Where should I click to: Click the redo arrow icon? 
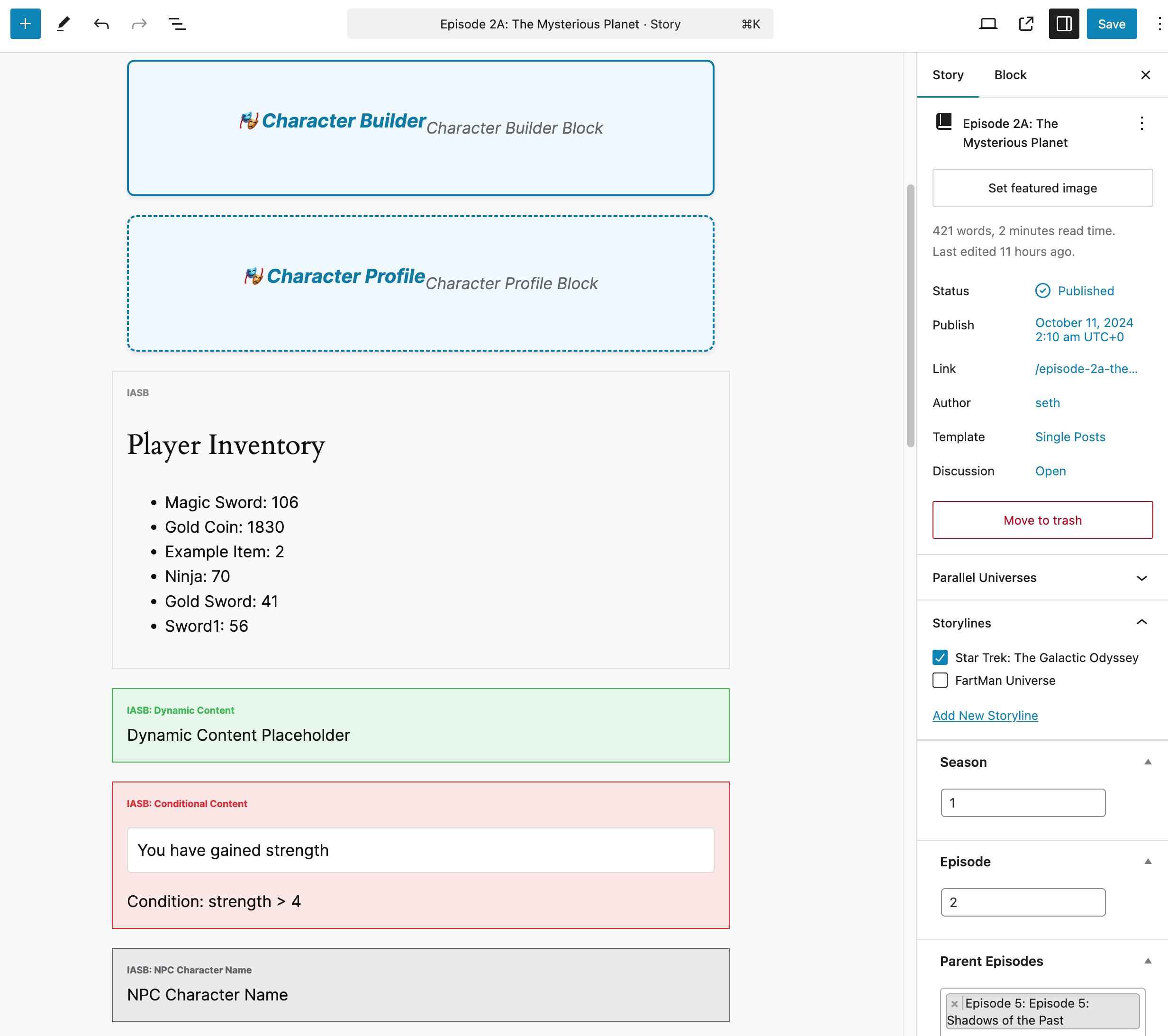tap(138, 23)
